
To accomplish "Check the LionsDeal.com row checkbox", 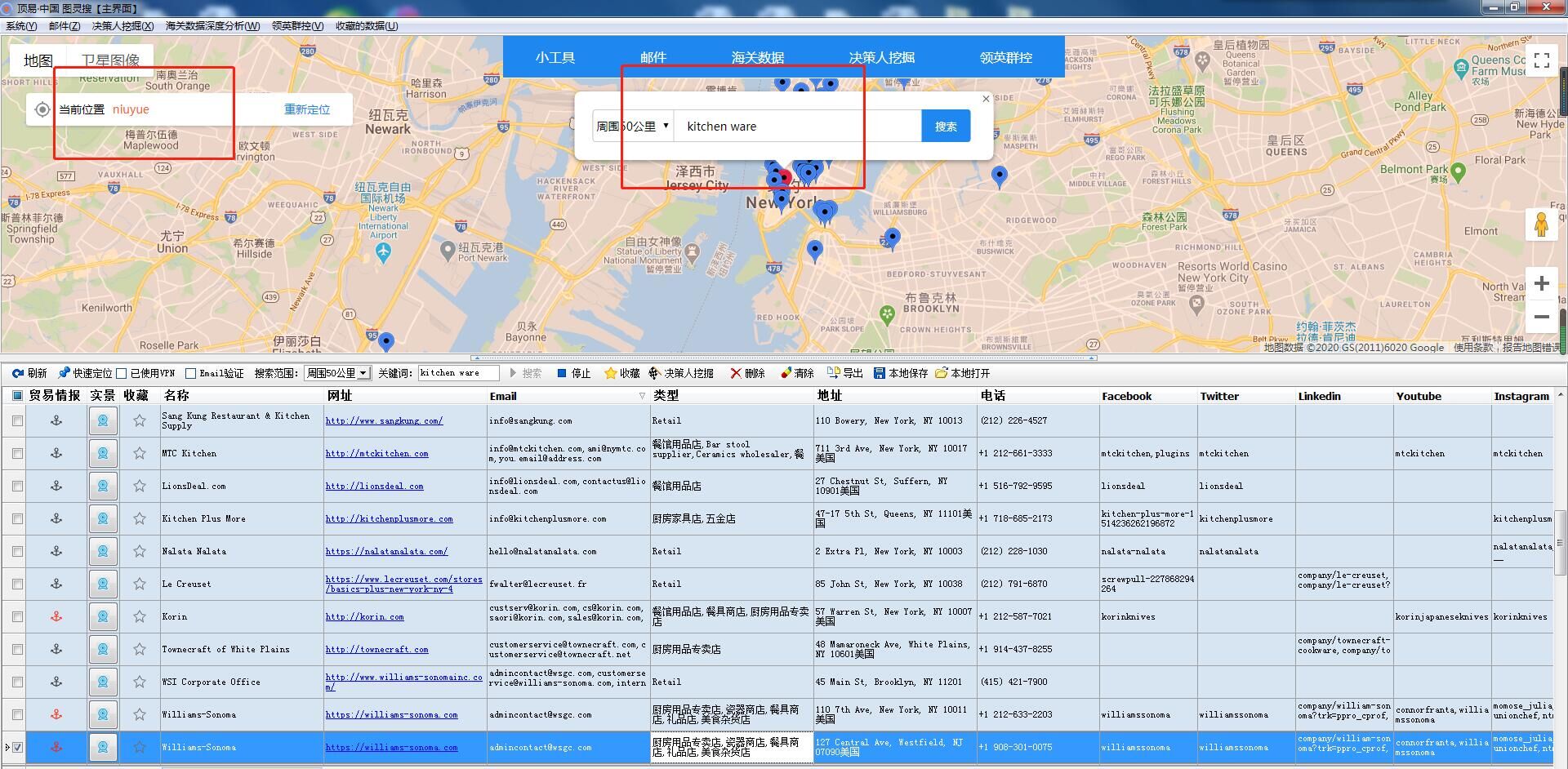I will pyautogui.click(x=17, y=486).
